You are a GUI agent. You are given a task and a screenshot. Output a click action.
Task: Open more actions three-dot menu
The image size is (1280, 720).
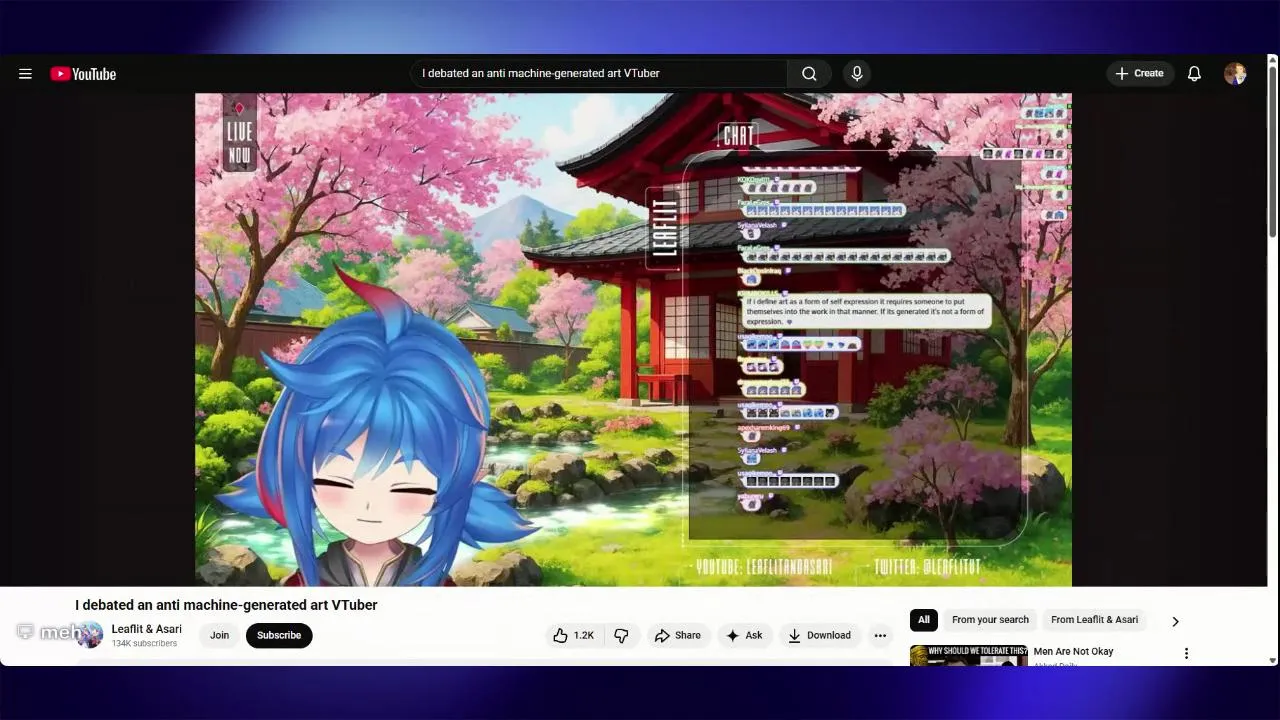[880, 636]
